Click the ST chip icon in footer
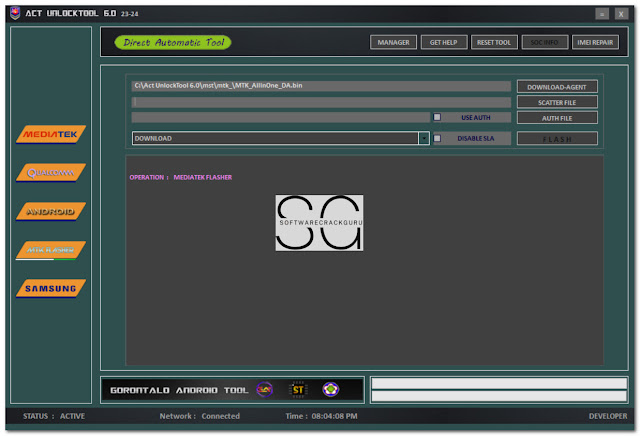This screenshot has width=640, height=436. click(x=298, y=390)
